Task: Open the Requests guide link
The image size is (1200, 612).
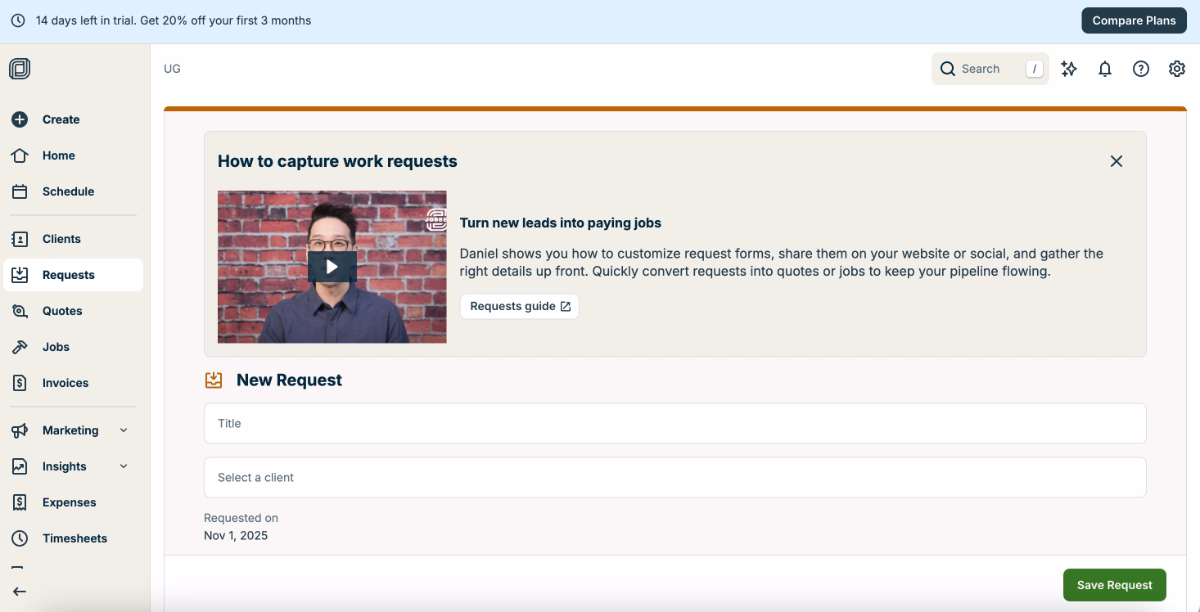Action: (x=519, y=306)
